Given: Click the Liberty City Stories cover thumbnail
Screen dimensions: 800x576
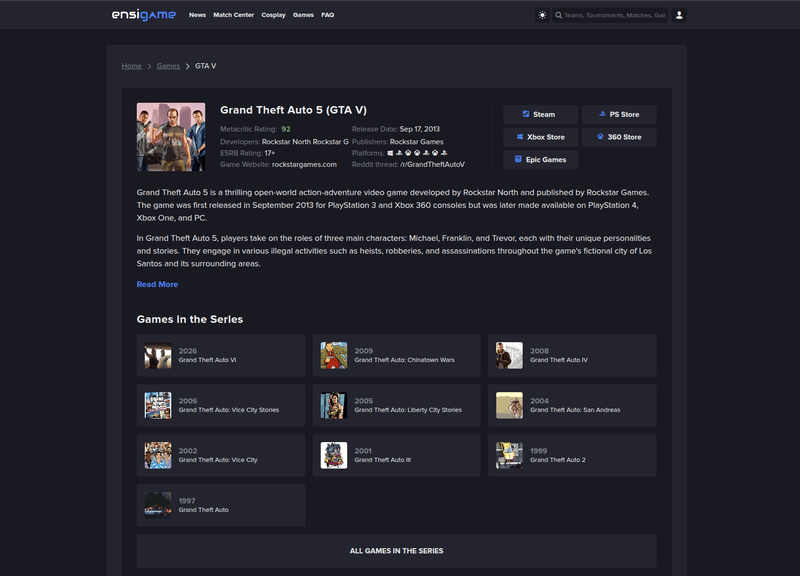Looking at the screenshot, I should tap(334, 405).
